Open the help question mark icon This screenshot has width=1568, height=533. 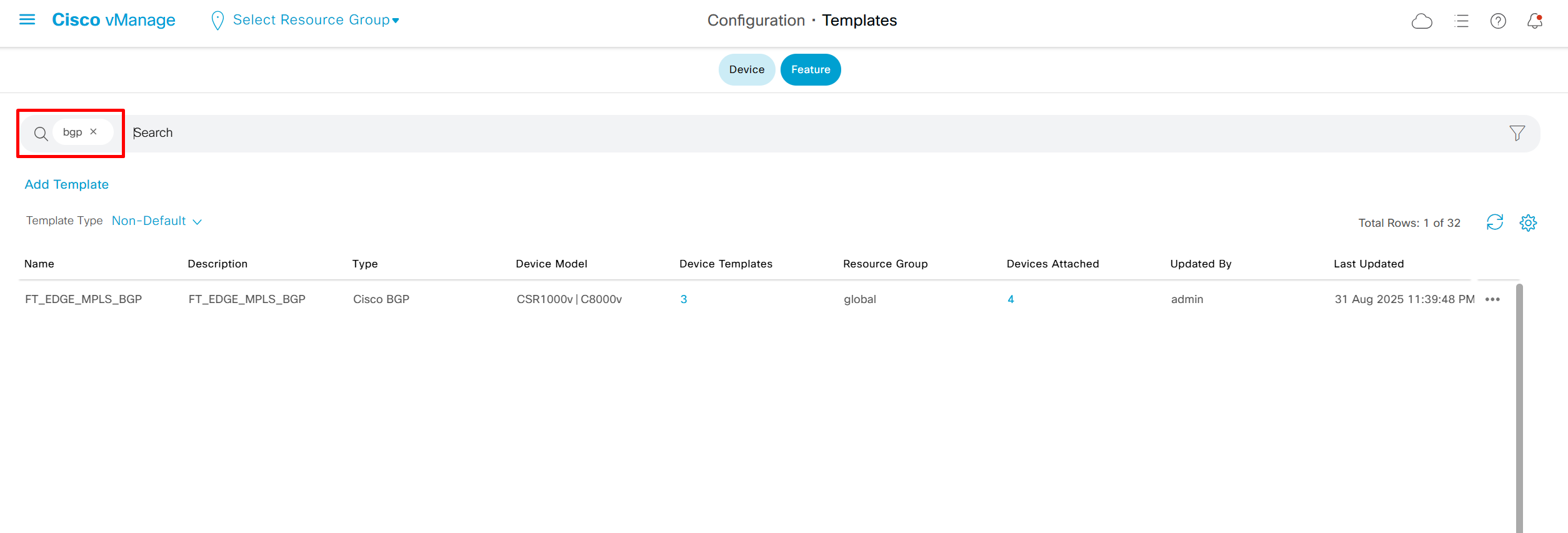click(1497, 21)
